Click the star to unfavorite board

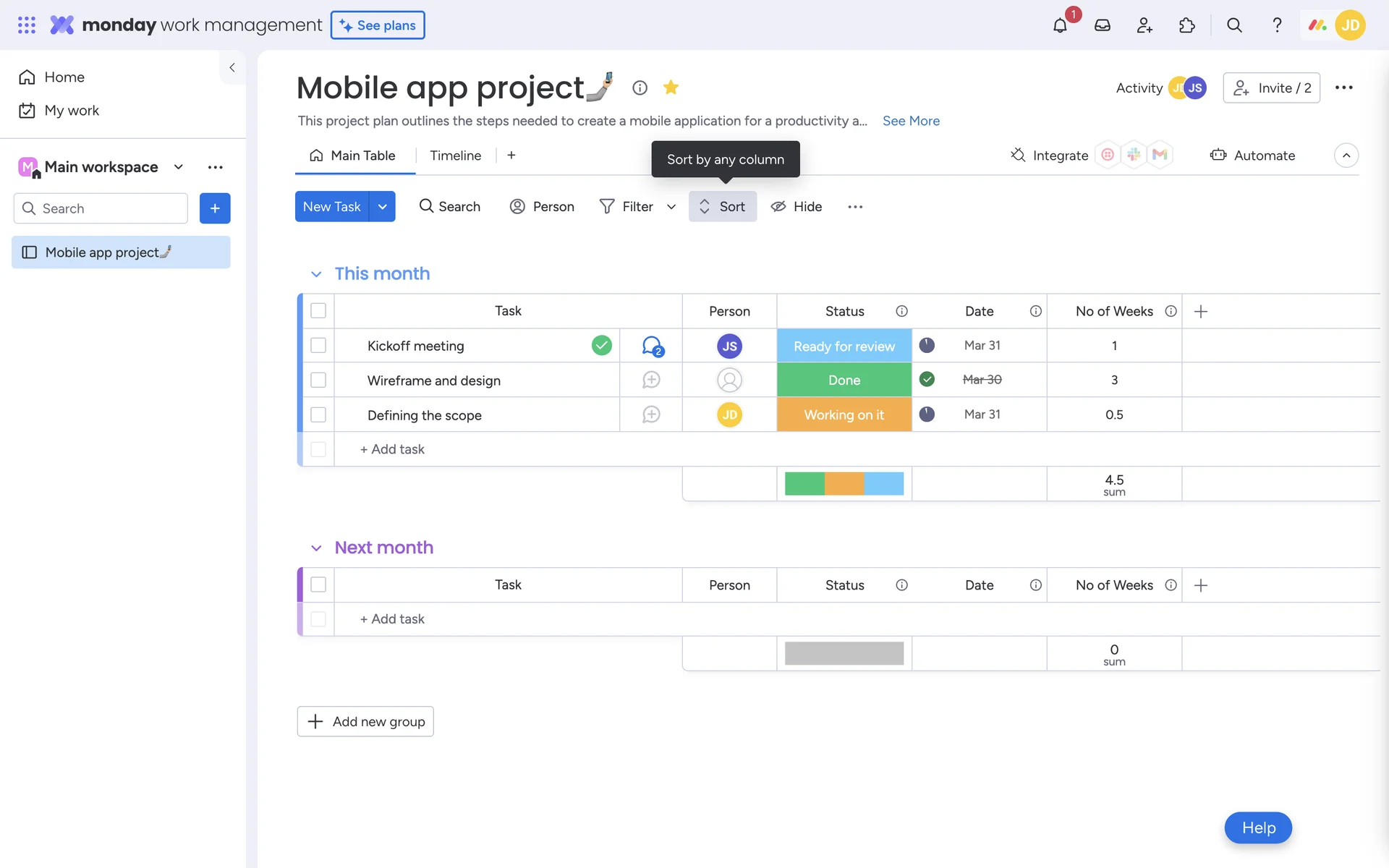coord(671,88)
